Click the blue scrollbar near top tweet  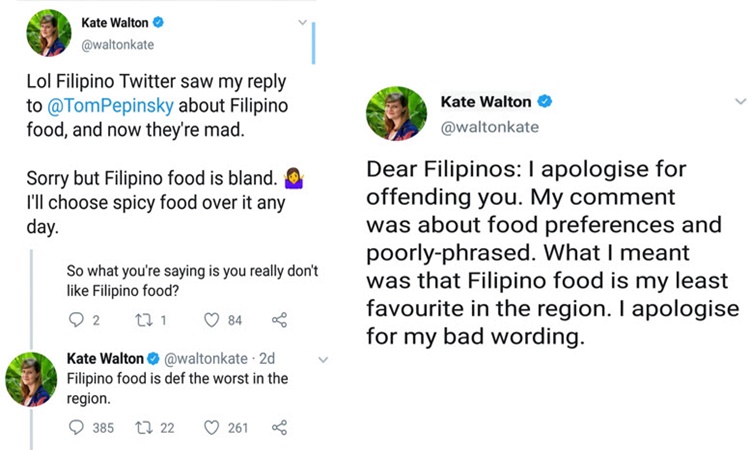click(313, 43)
